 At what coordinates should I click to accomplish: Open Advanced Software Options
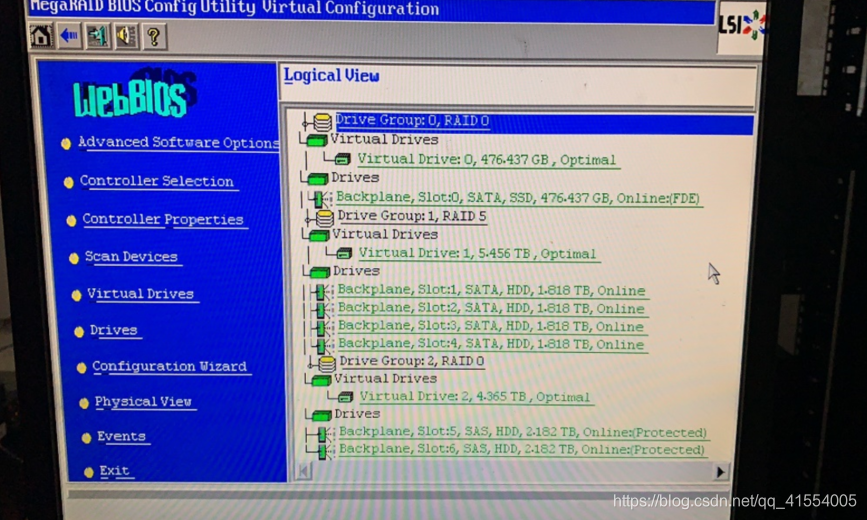point(179,142)
